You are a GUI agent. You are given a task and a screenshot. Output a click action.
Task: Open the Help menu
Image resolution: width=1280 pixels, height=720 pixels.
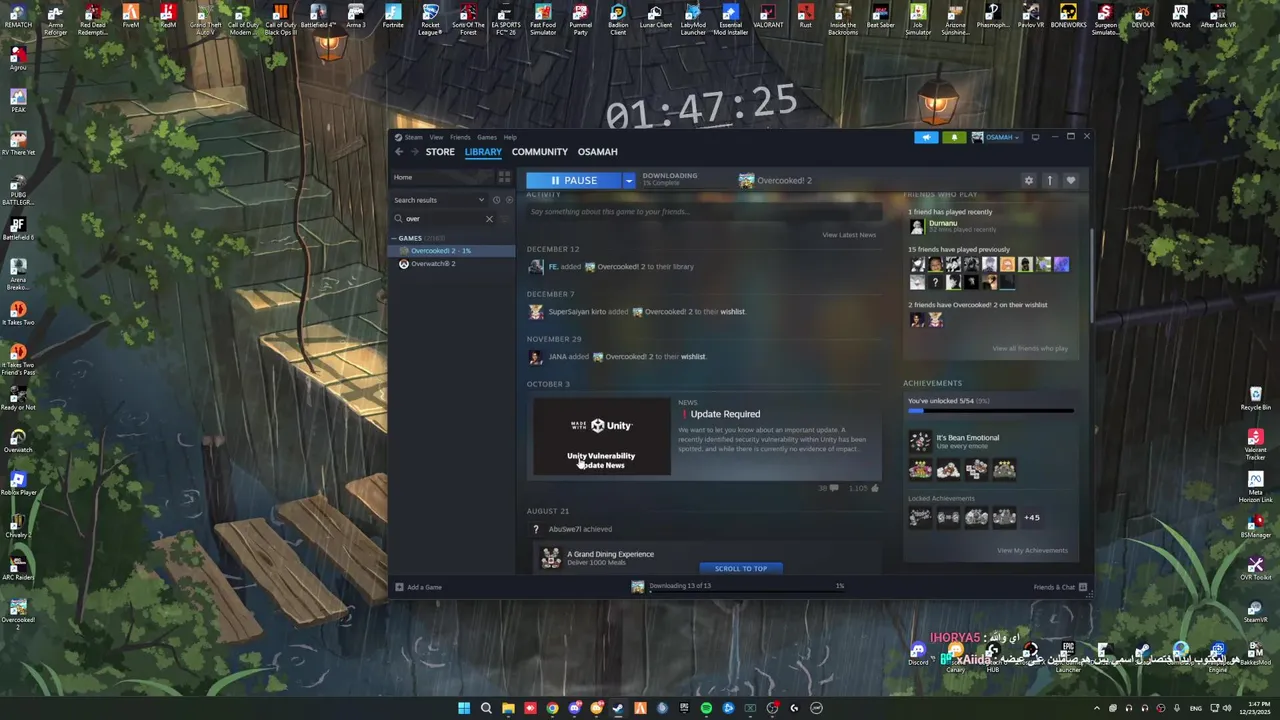[510, 137]
